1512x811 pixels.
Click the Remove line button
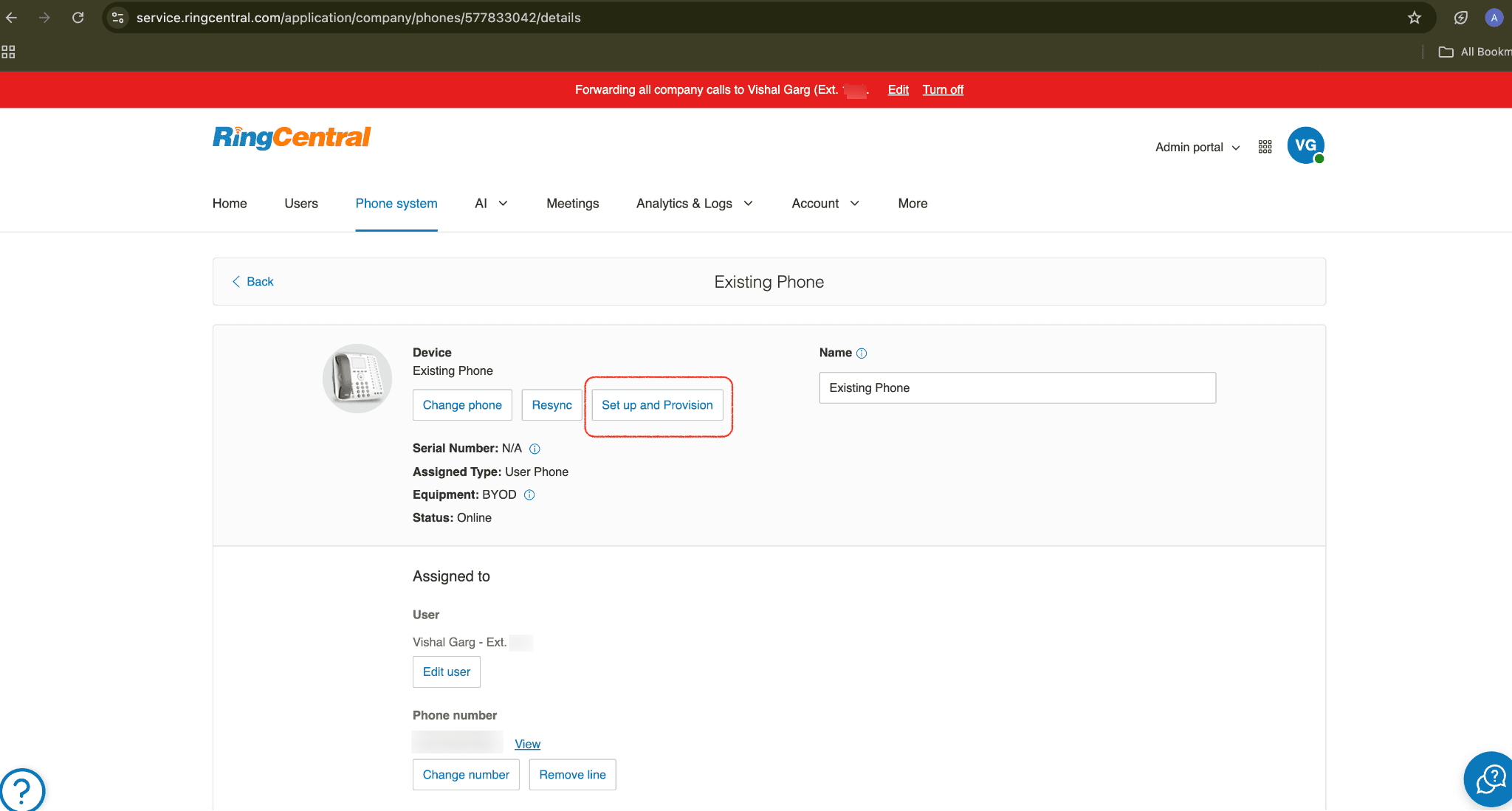[572, 775]
